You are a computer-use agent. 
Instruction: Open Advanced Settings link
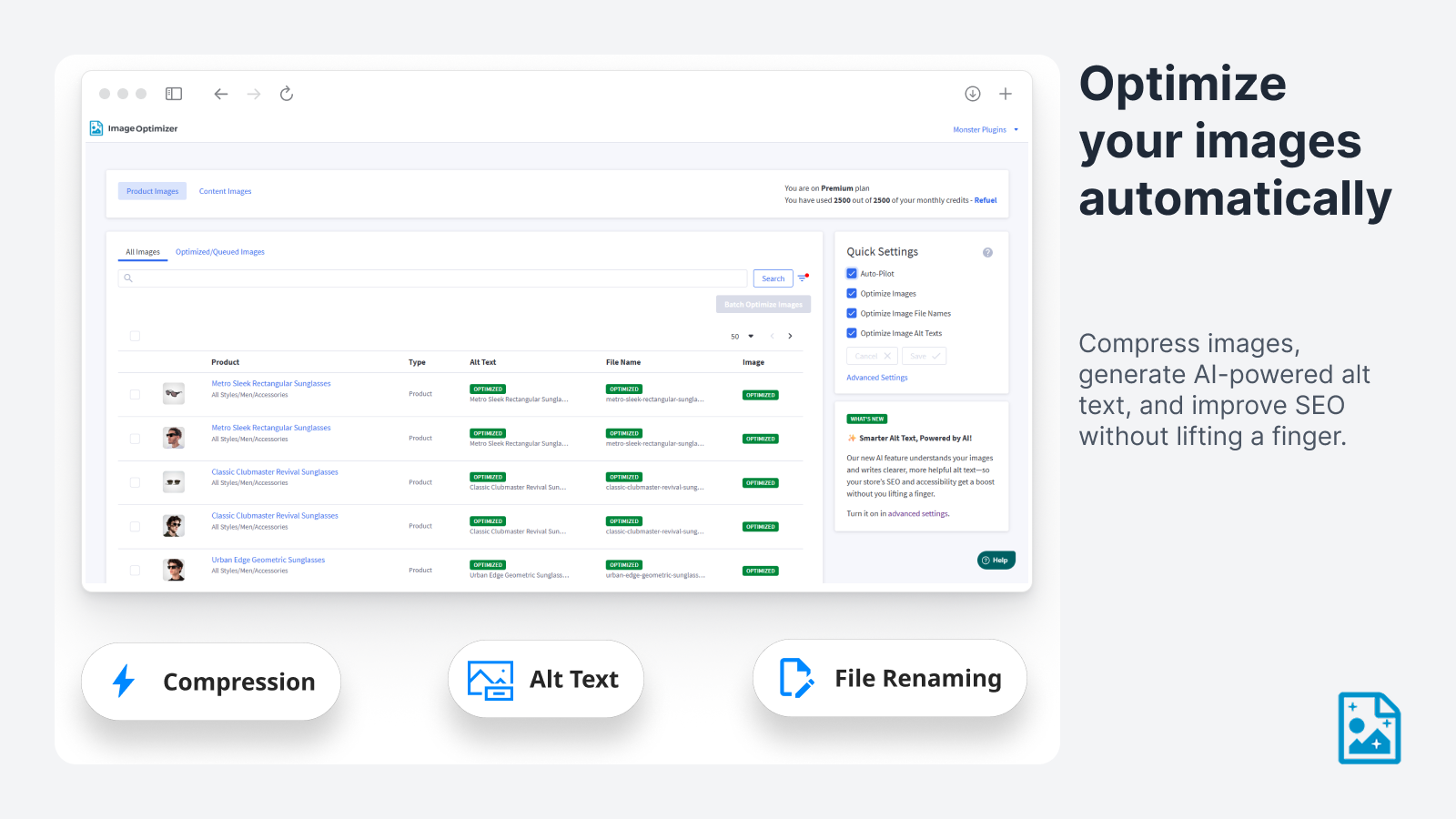(x=877, y=378)
